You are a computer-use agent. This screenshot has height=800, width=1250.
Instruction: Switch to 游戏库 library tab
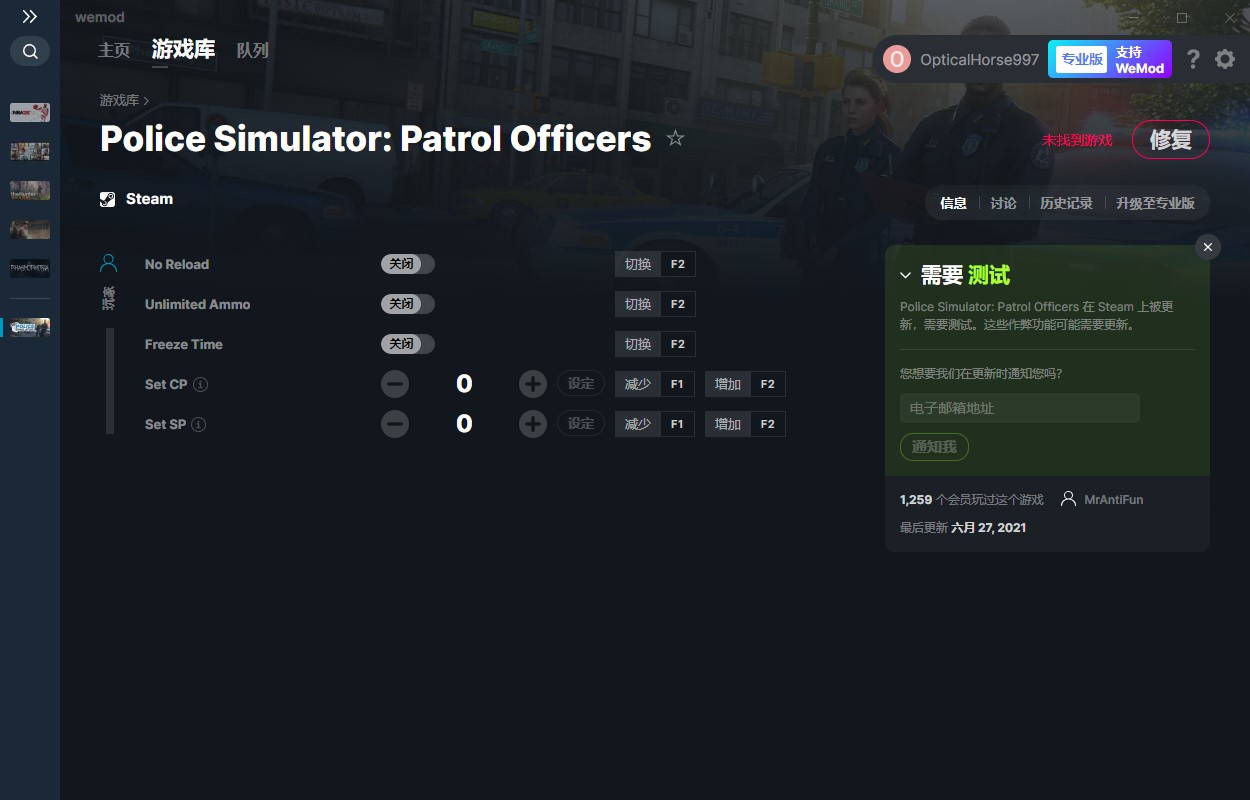pyautogui.click(x=183, y=50)
